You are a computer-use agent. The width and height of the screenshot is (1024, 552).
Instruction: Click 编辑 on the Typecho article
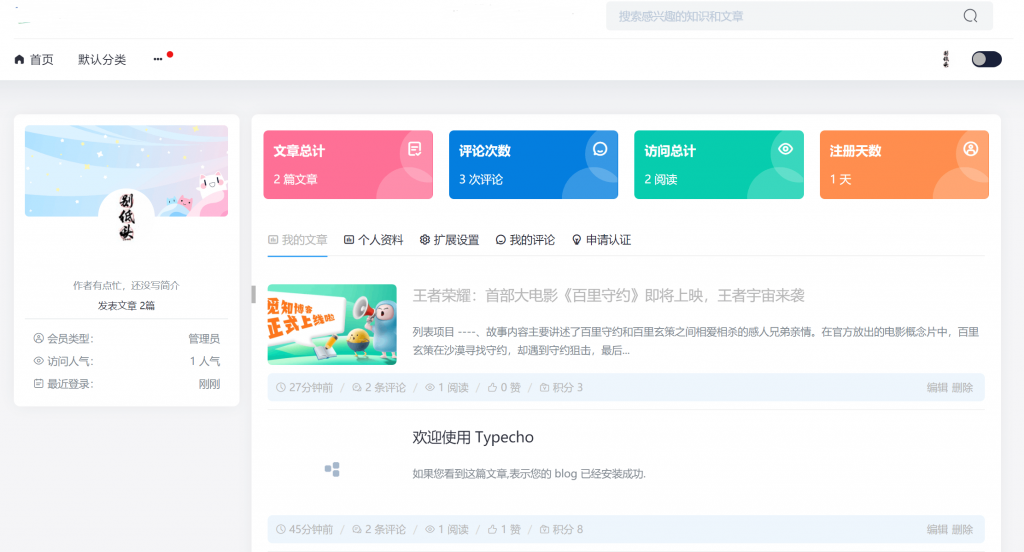click(x=936, y=529)
